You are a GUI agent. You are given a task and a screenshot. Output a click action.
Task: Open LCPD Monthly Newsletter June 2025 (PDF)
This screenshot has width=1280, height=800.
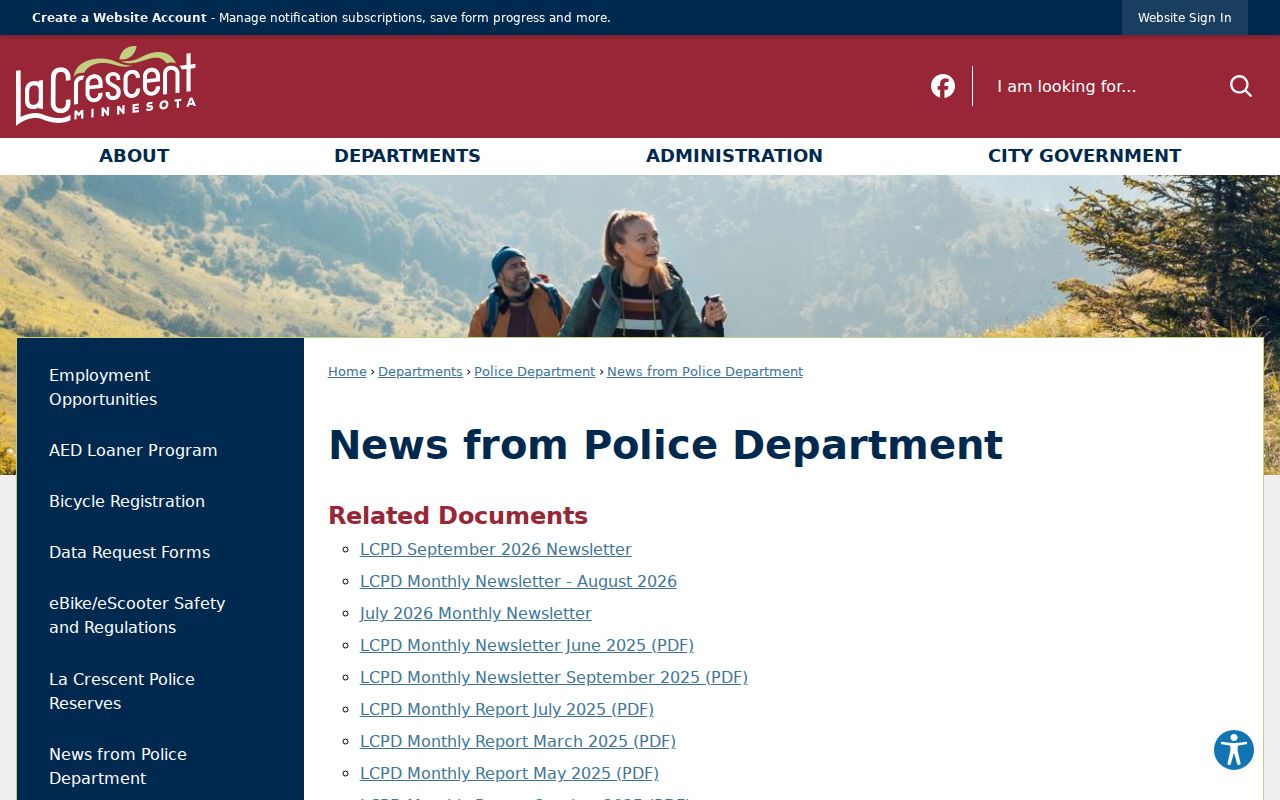[x=527, y=645]
